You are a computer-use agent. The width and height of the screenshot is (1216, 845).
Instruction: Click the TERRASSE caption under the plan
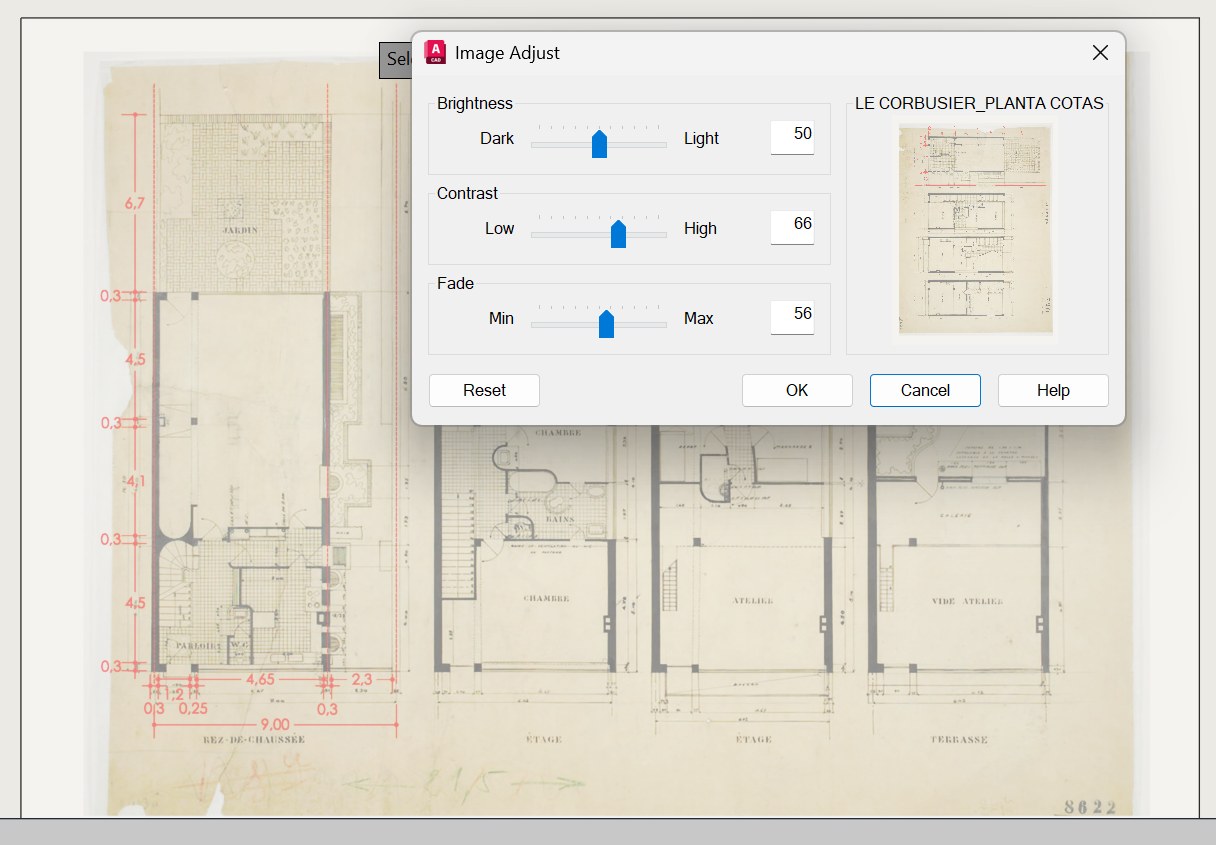961,740
